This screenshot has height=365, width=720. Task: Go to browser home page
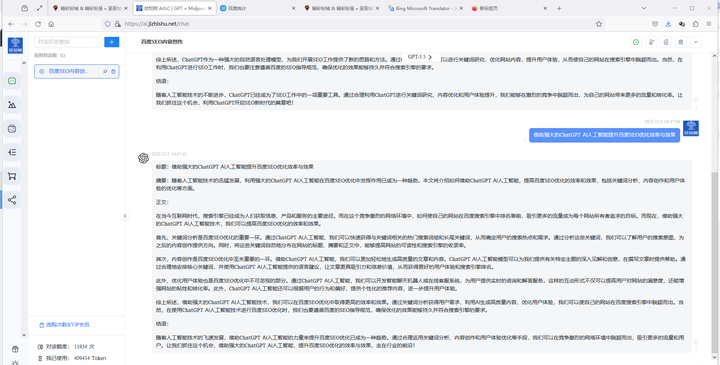51,24
